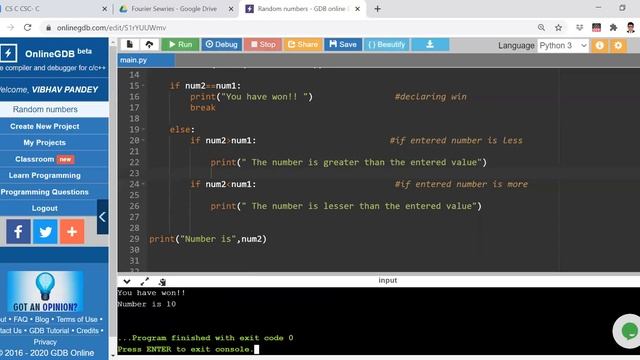Open the Credits link
The width and height of the screenshot is (640, 360).
tap(87, 331)
